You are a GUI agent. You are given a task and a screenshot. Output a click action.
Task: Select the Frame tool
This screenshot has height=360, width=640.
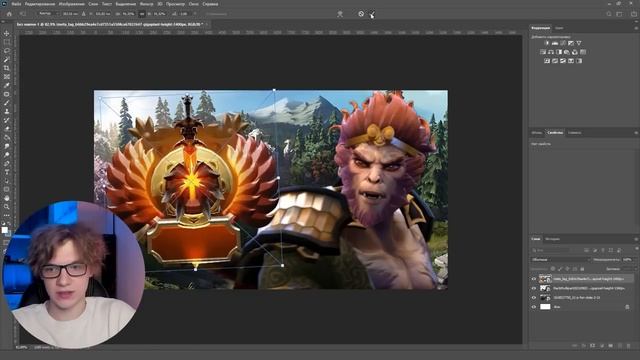click(x=7, y=77)
